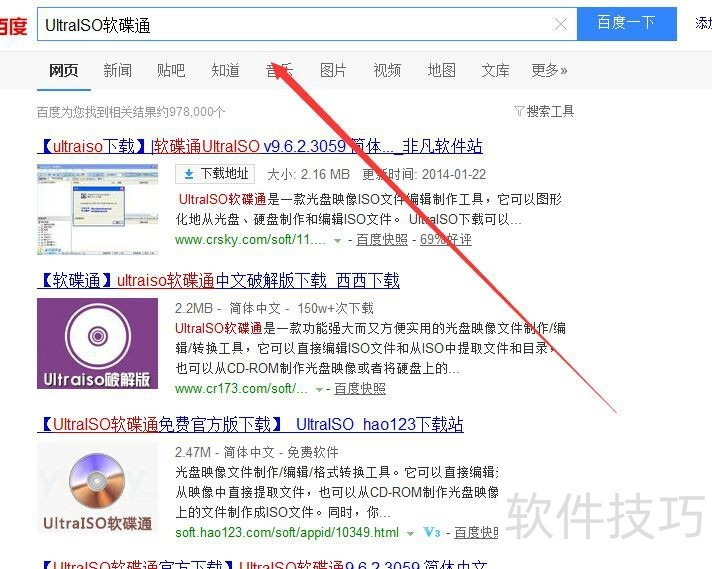Open 百度快照 for the cr173 result
The image size is (712, 569).
pos(360,388)
